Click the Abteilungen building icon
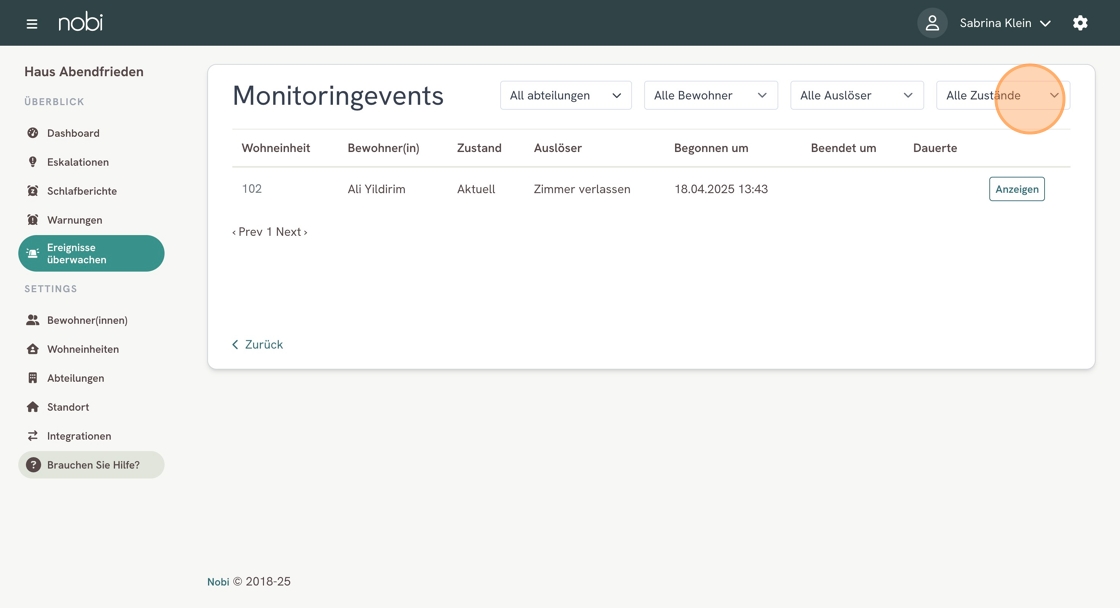The width and height of the screenshot is (1120, 608). pos(33,378)
